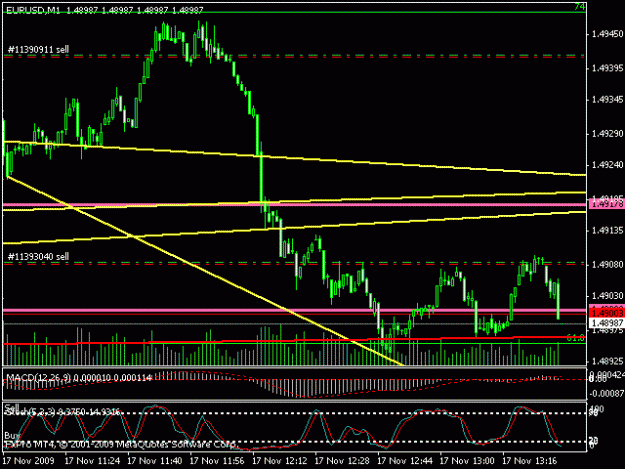Click the 17 Nov 11:24 time label
This screenshot has width=625, height=469.
click(92, 461)
